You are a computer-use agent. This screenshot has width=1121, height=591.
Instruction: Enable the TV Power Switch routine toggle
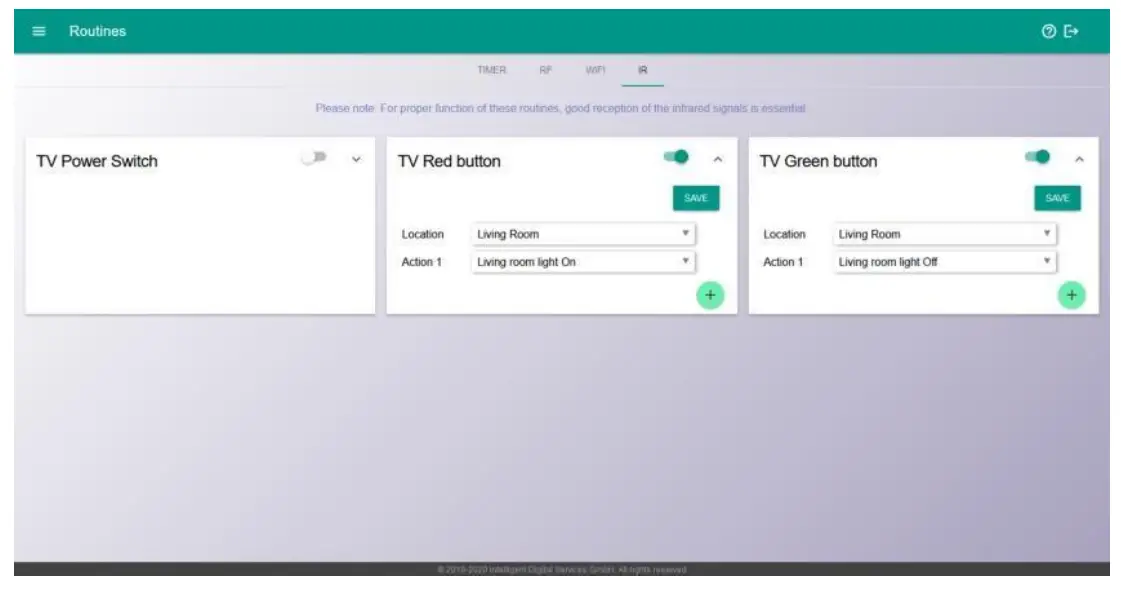coord(314,158)
